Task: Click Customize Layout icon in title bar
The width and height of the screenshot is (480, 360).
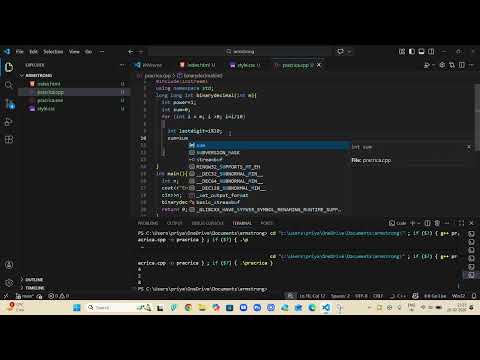Action: pyautogui.click(x=402, y=52)
